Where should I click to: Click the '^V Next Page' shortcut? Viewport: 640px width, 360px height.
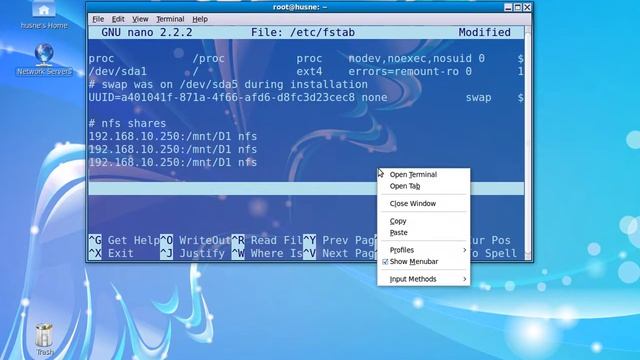[x=340, y=253]
